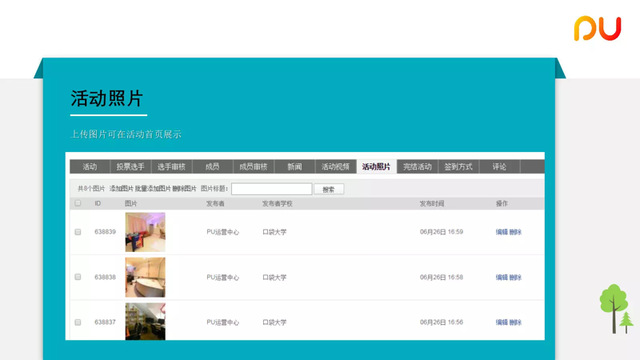Tick the checkbox for photo 638838

pyautogui.click(x=78, y=277)
